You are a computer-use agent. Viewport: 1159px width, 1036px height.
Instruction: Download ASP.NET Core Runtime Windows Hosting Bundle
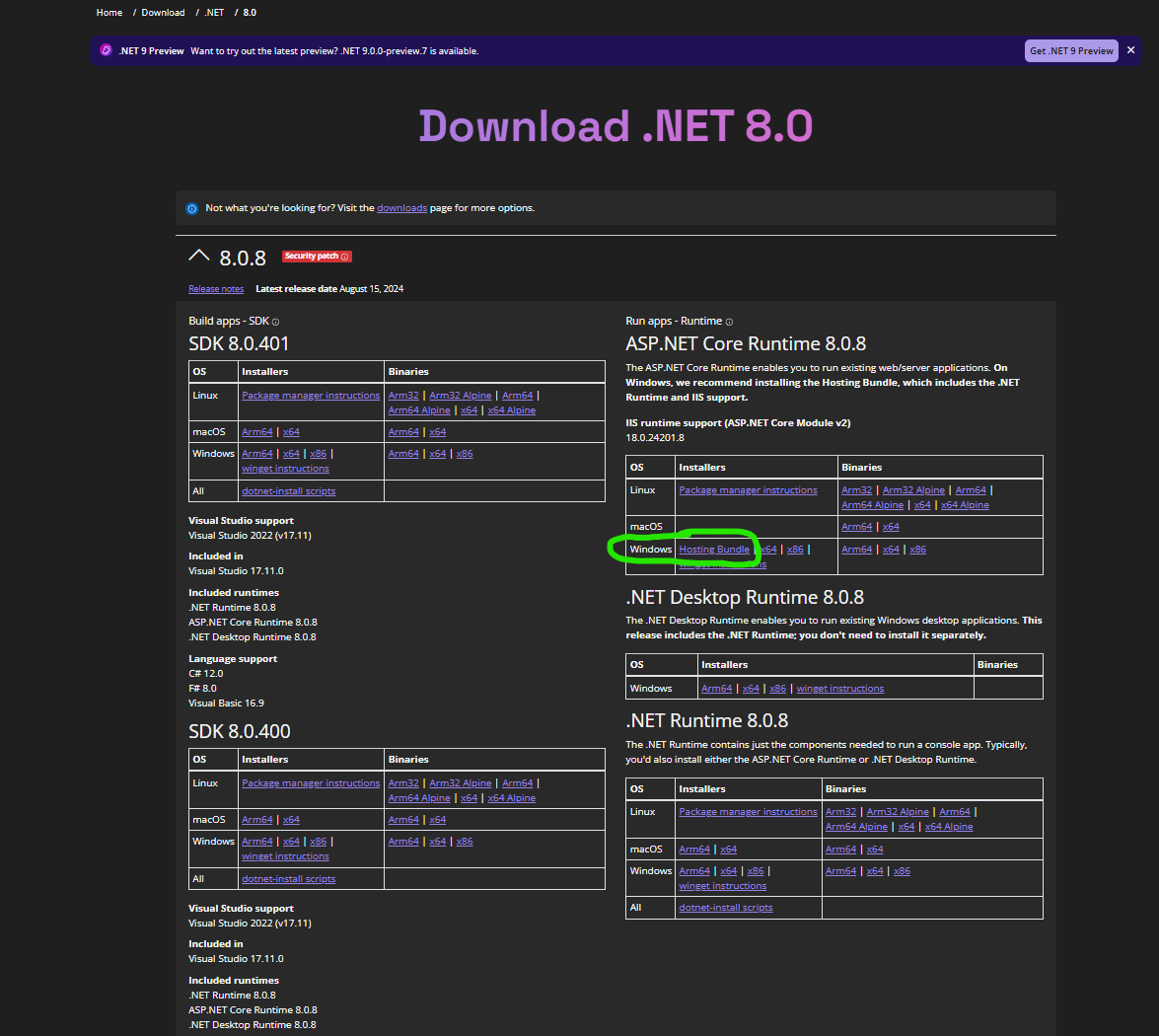point(714,550)
